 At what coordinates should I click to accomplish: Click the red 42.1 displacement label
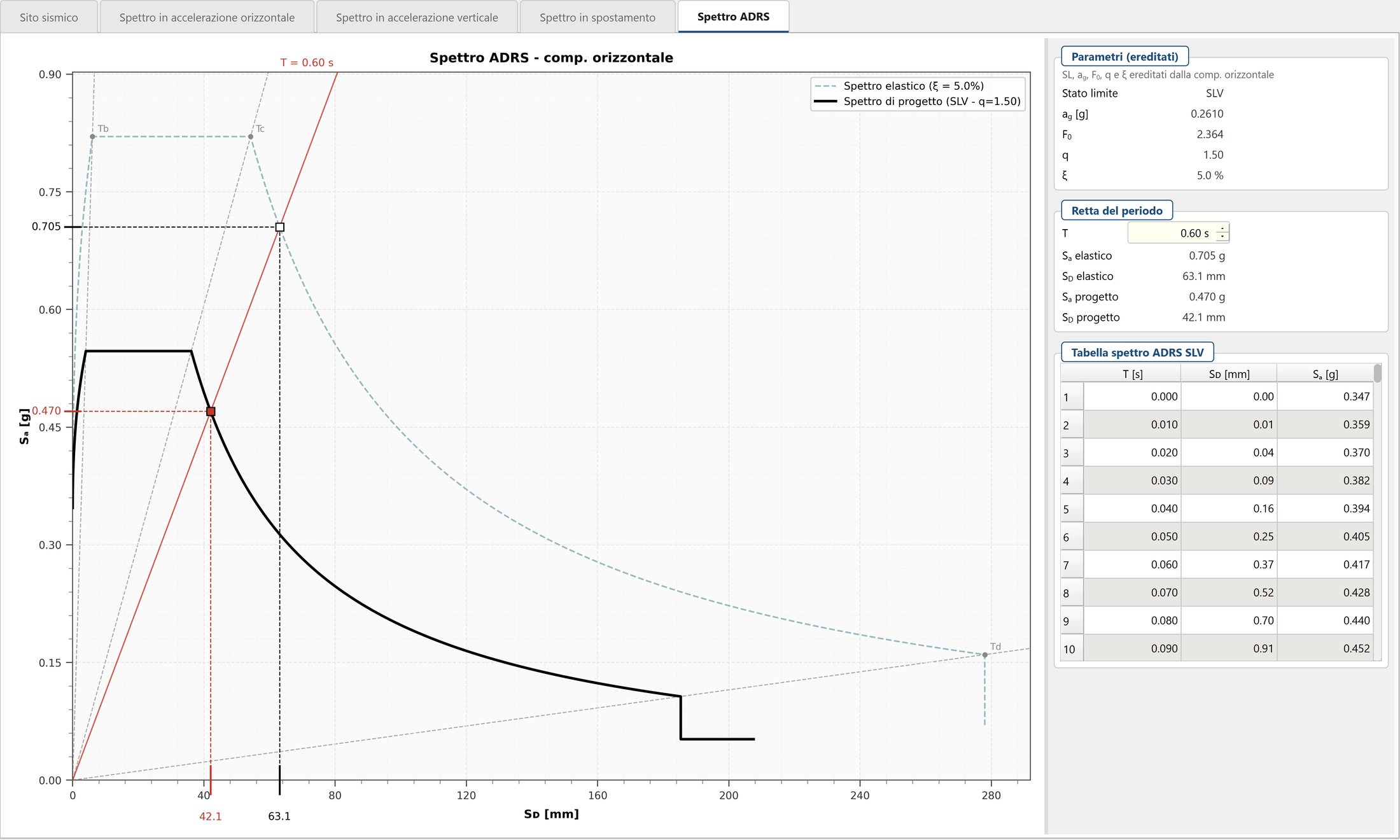(211, 816)
